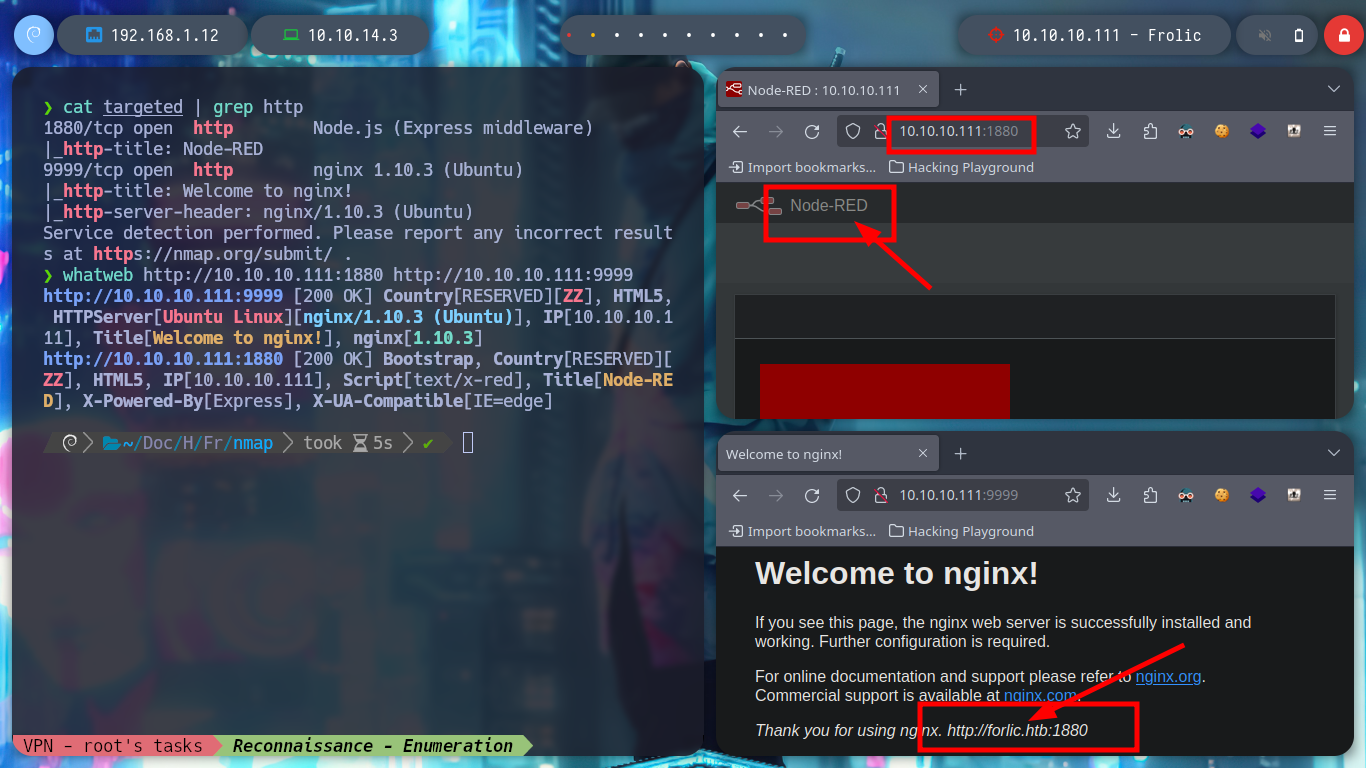Click the goggles-face extension icon in the nginx window
The height and width of the screenshot is (768, 1366).
[x=1186, y=495]
